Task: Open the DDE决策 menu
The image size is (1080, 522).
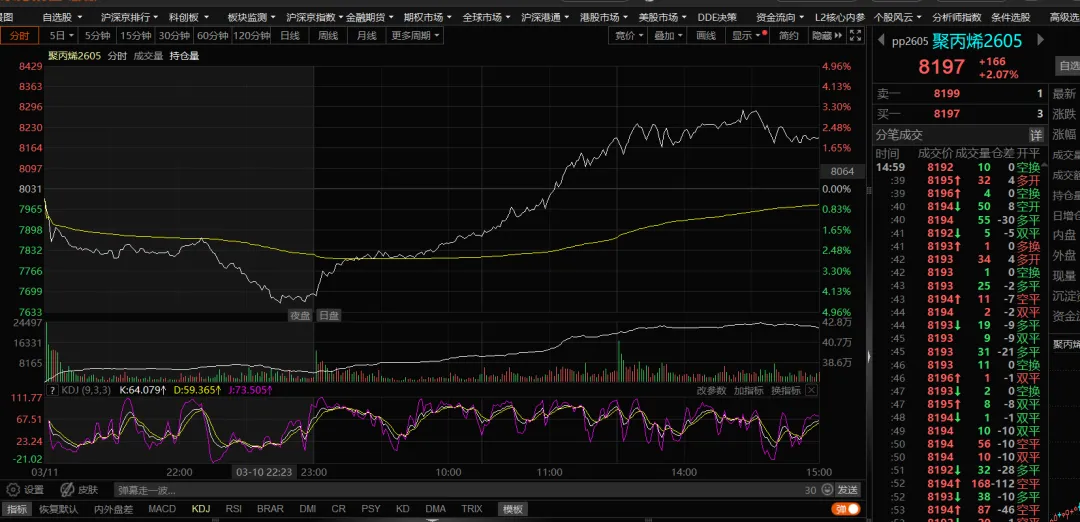Action: (x=716, y=17)
